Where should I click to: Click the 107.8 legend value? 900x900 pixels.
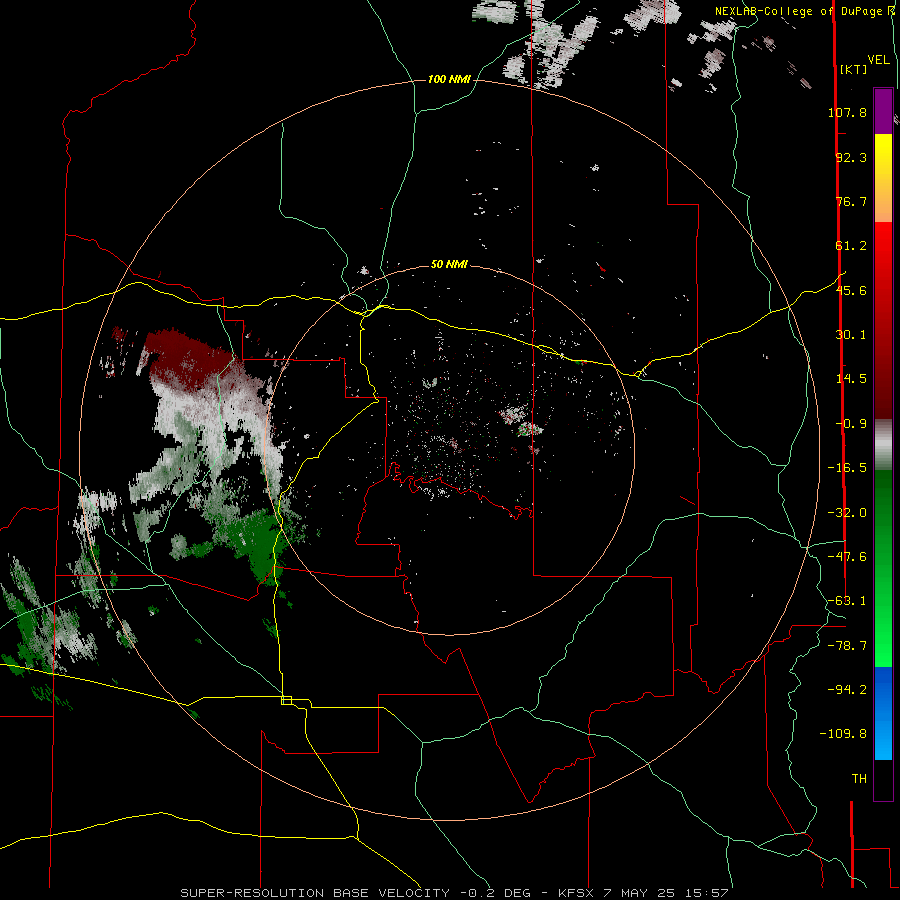point(847,112)
